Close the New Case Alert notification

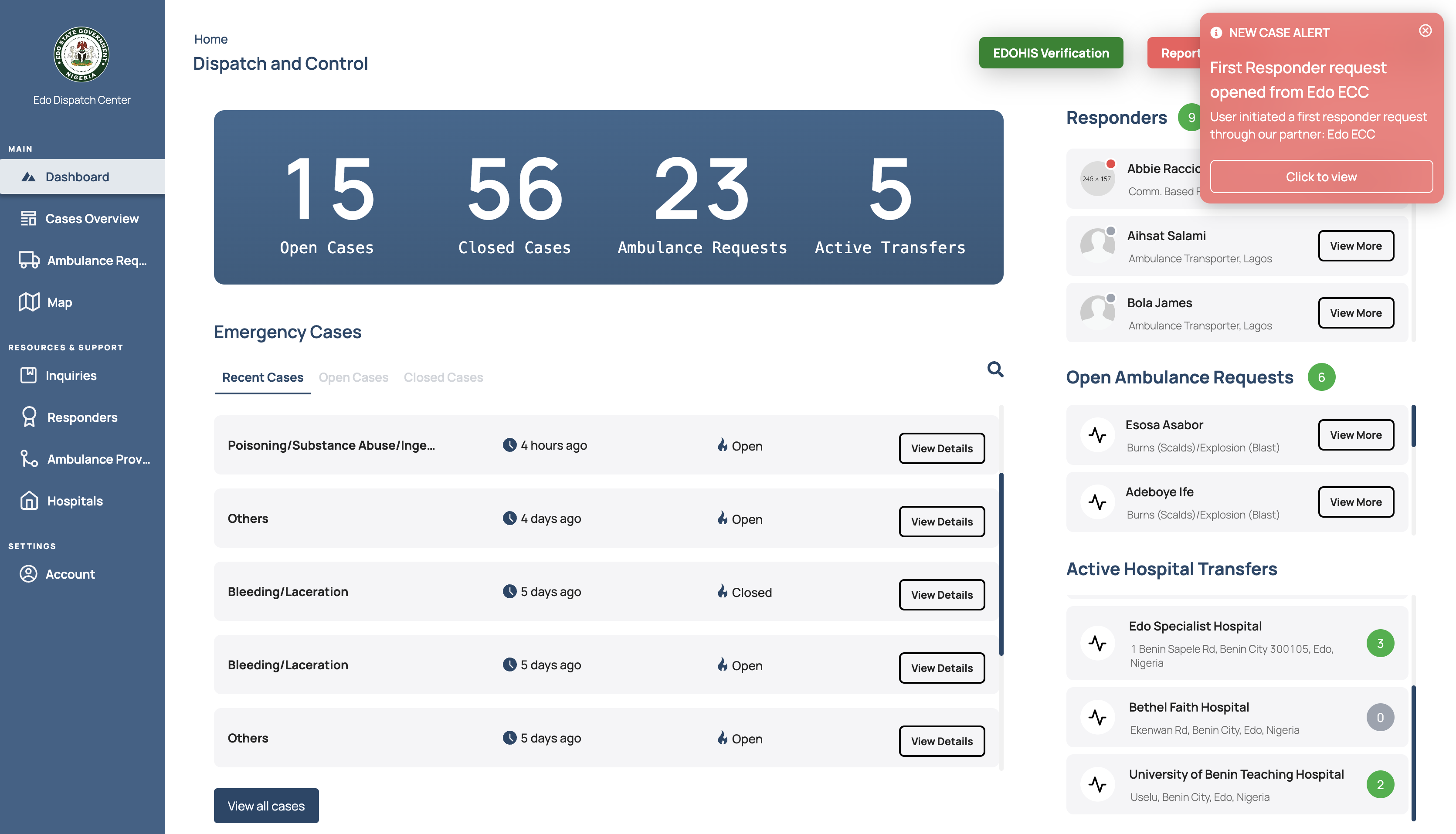pyautogui.click(x=1425, y=31)
